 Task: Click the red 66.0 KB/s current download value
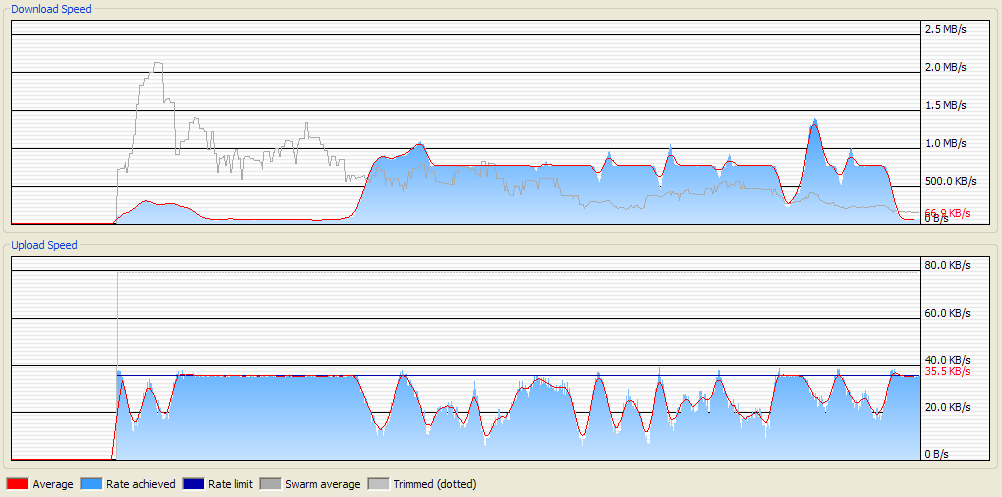point(947,213)
